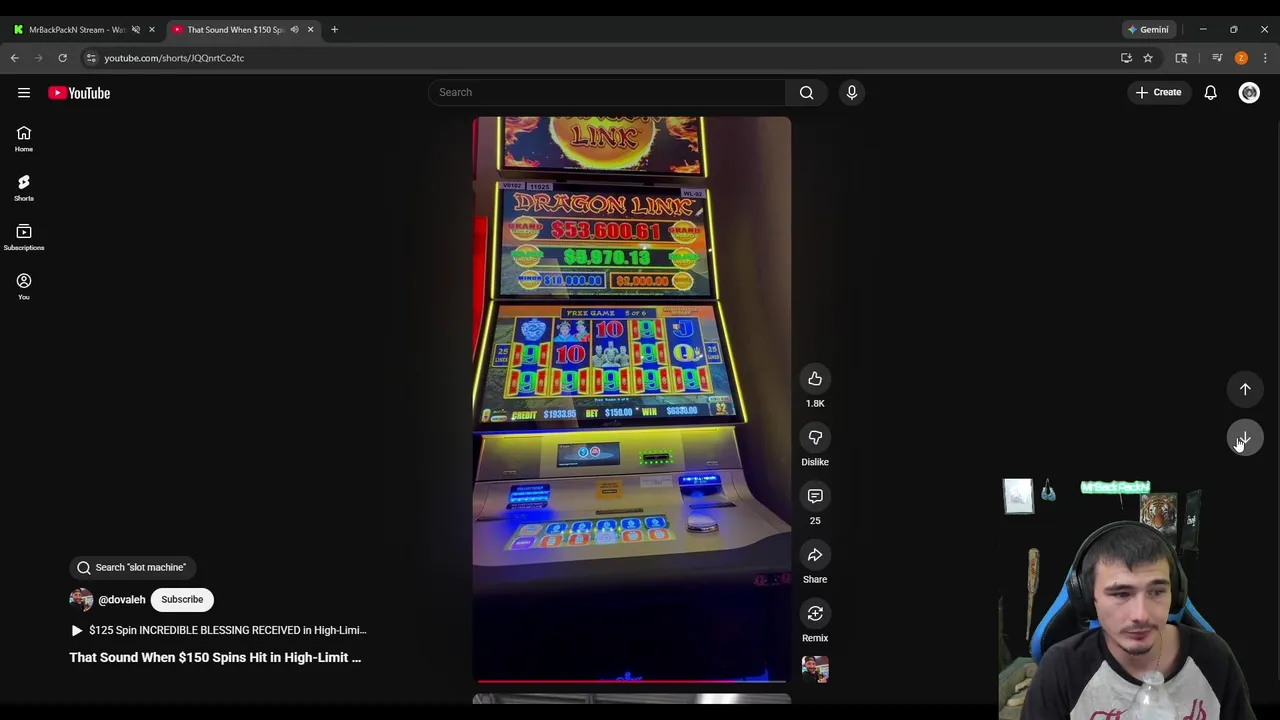Open the @dovaleh channel name
This screenshot has height=720, width=1280.
[122, 600]
